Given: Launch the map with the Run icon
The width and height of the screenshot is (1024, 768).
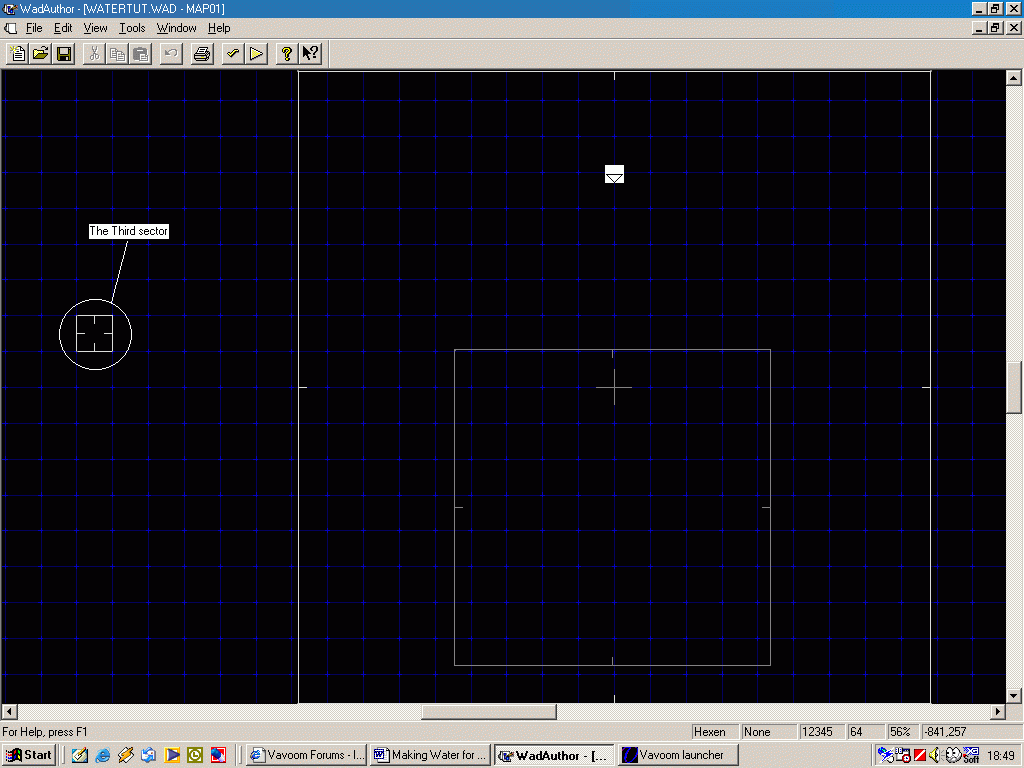Looking at the screenshot, I should click(x=257, y=53).
